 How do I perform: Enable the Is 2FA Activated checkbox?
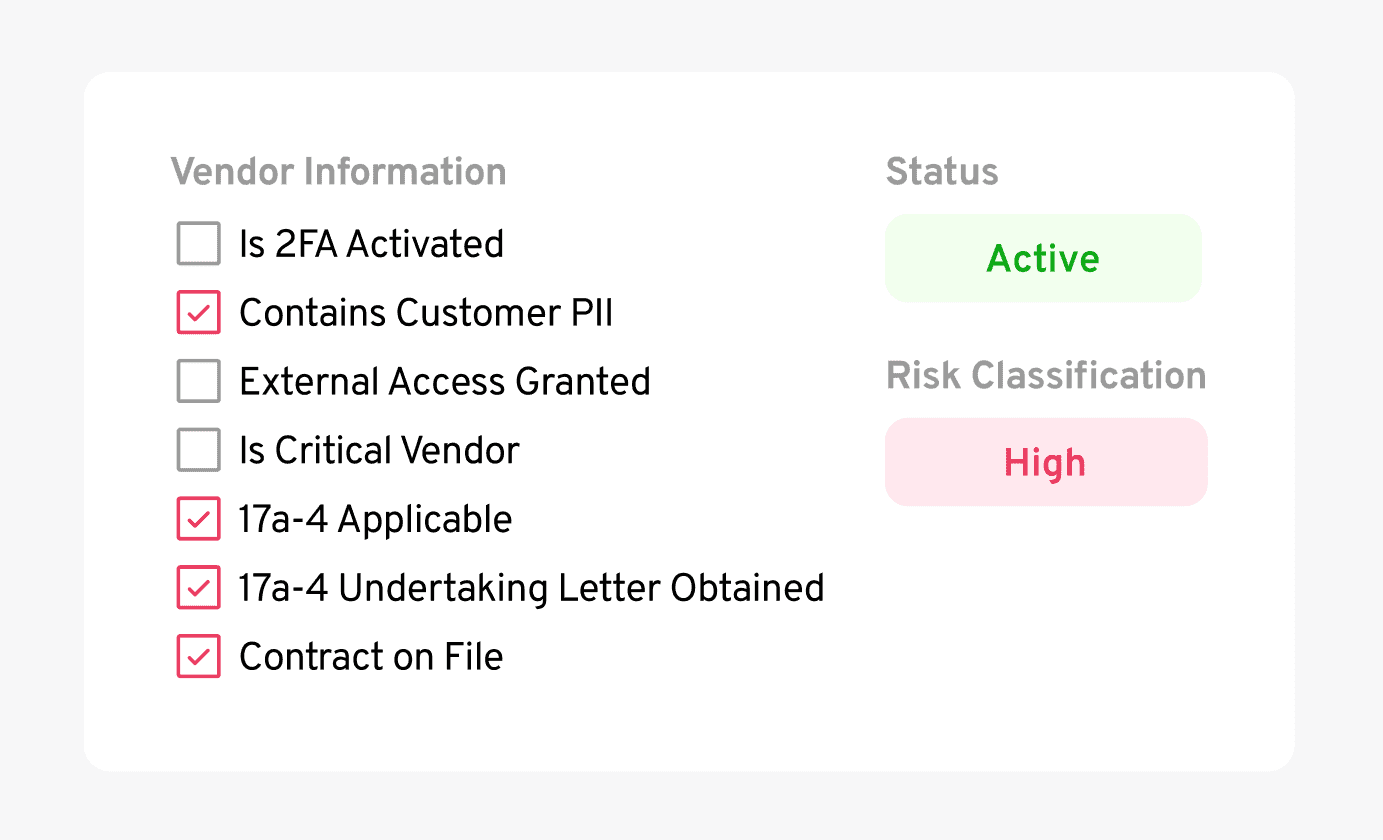point(198,243)
